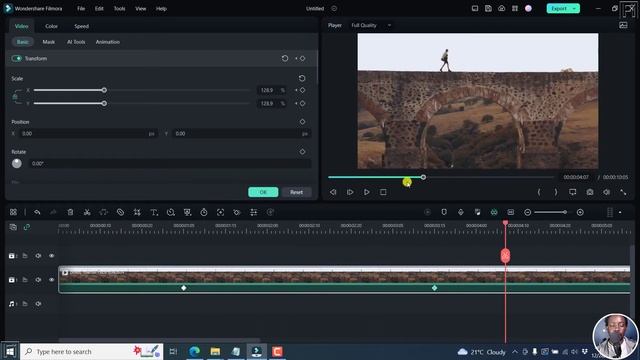Click the Reset button
640x360 pixels.
point(297,192)
